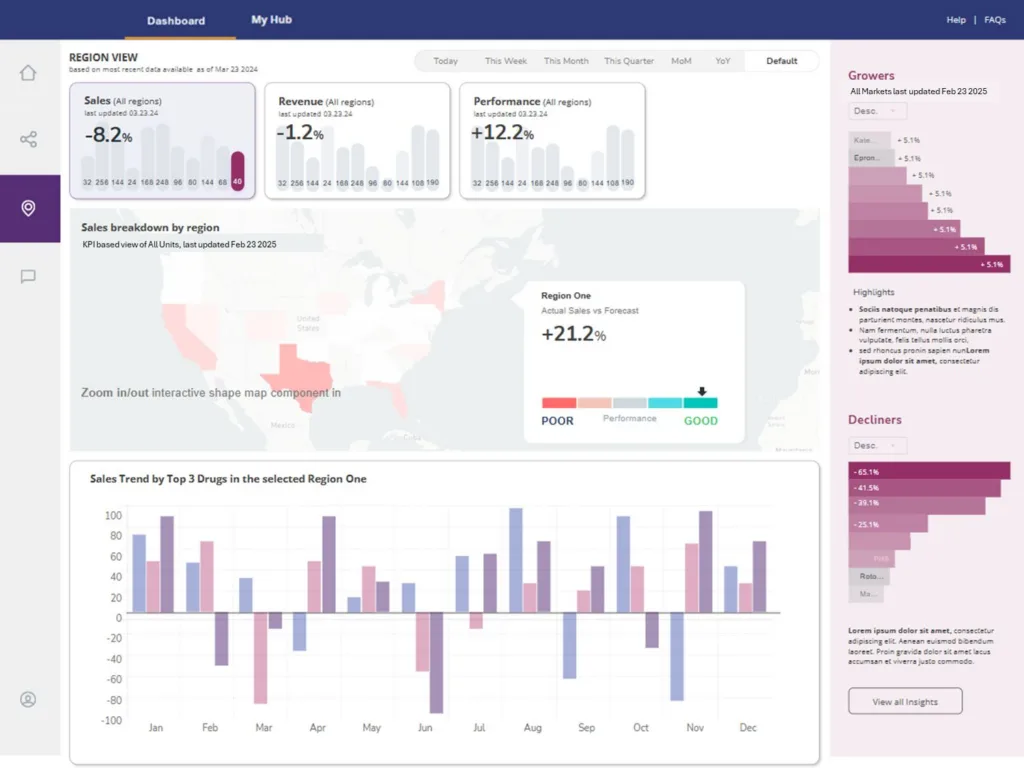The width and height of the screenshot is (1024, 768).
Task: Select the Sales (All regions) card
Action: 163,140
